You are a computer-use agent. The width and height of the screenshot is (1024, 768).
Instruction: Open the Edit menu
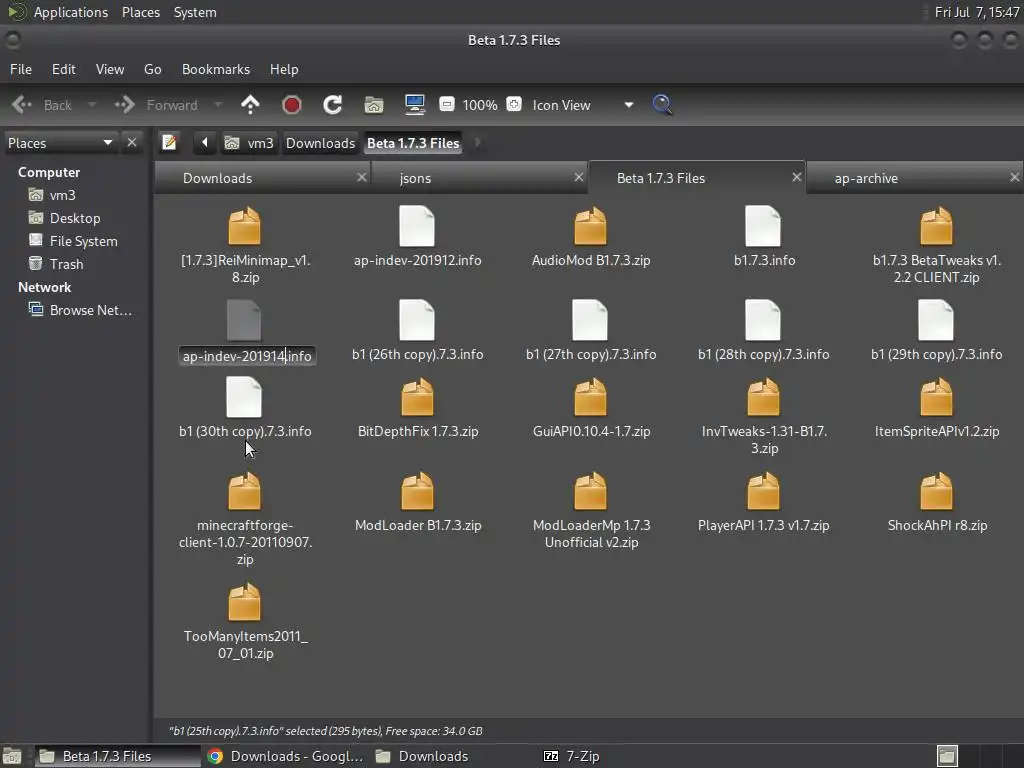tap(63, 69)
